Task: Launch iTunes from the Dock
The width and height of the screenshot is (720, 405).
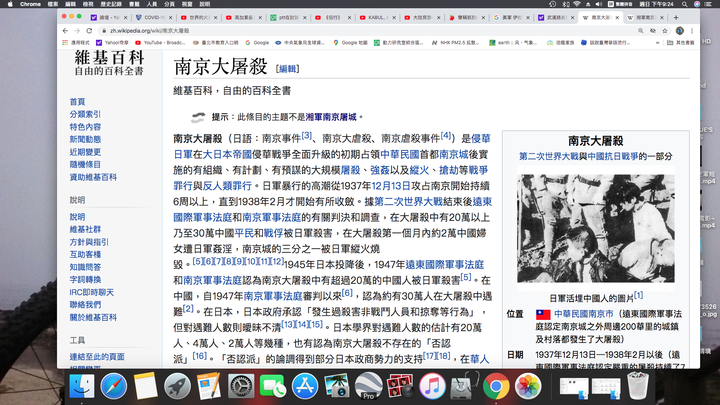Action: [432, 386]
